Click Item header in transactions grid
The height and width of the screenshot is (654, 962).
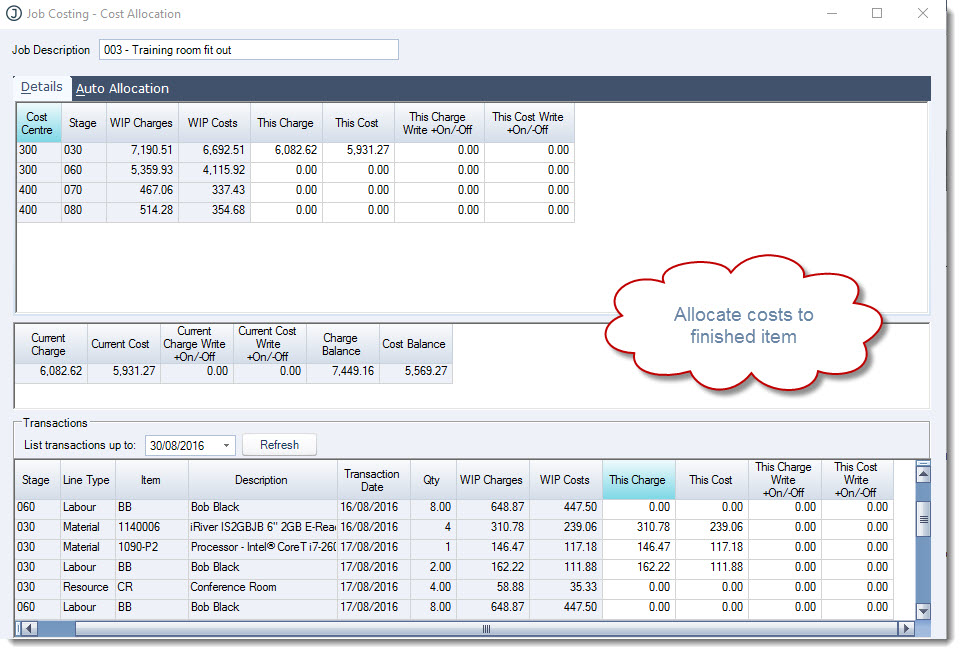point(152,480)
